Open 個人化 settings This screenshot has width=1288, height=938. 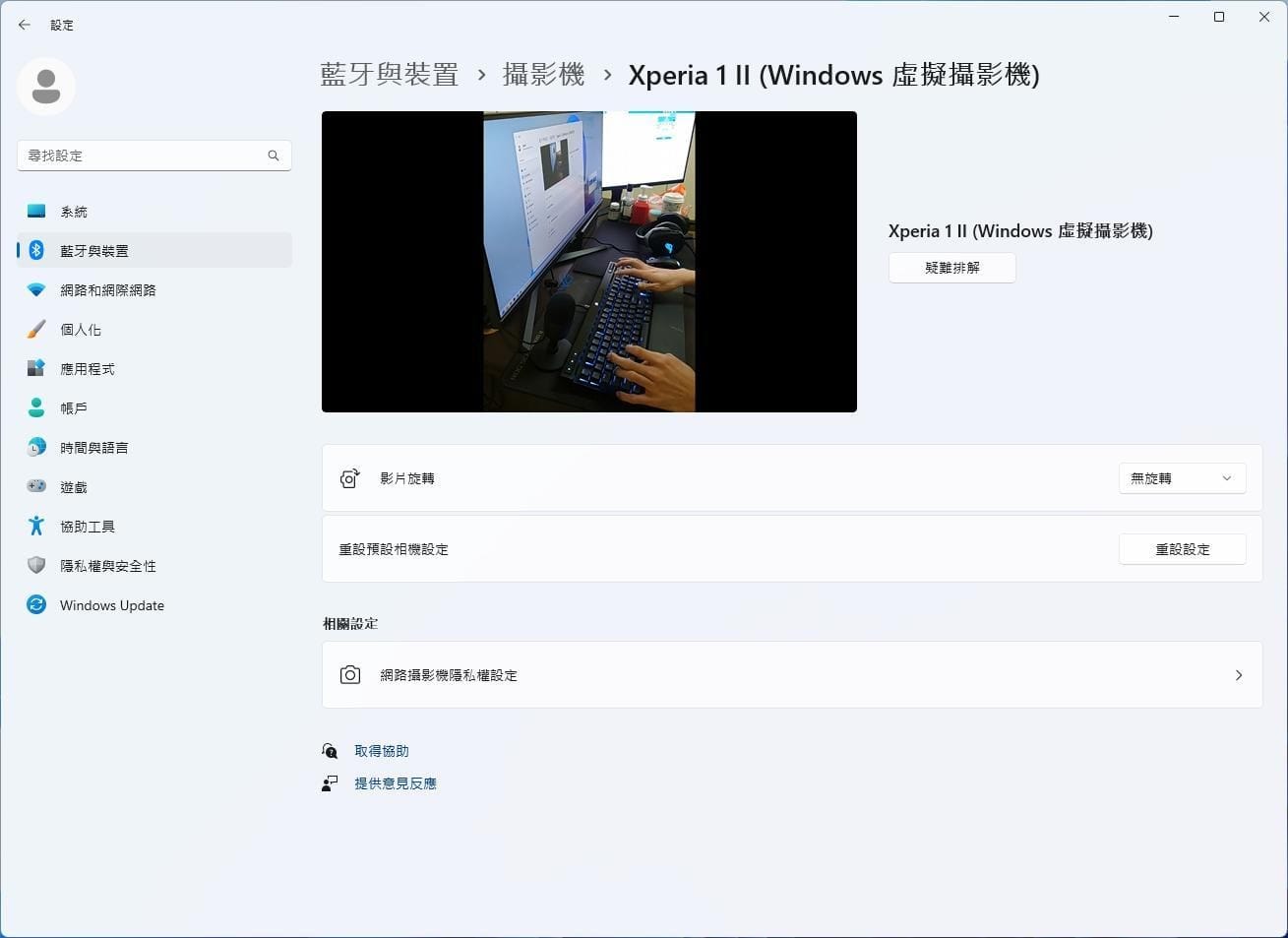pyautogui.click(x=154, y=330)
